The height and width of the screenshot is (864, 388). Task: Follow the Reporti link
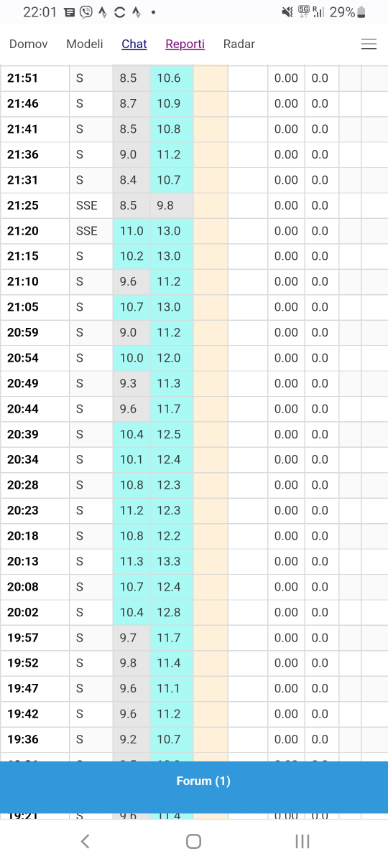point(185,44)
